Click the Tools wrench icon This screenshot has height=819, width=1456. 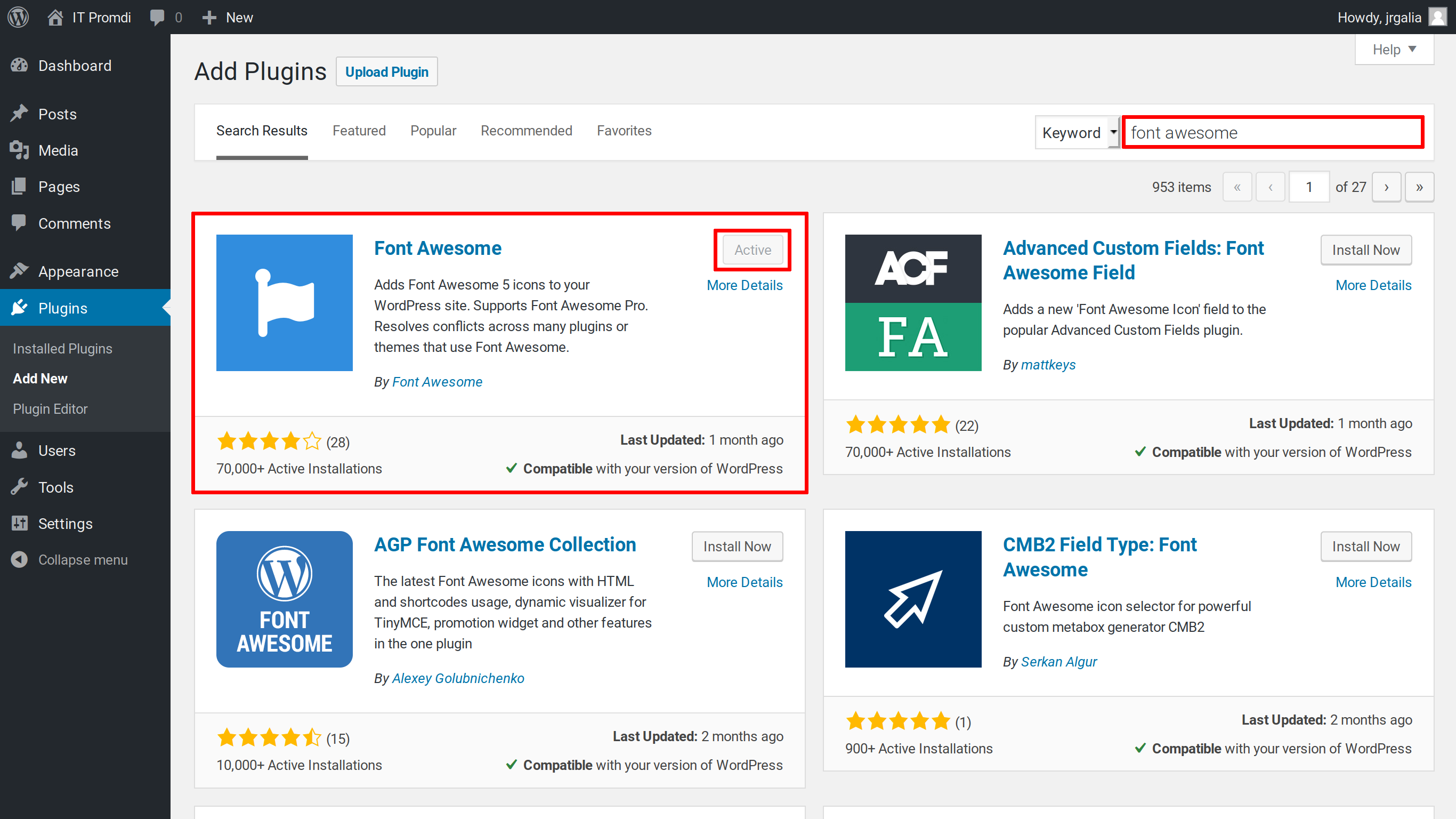coord(19,487)
